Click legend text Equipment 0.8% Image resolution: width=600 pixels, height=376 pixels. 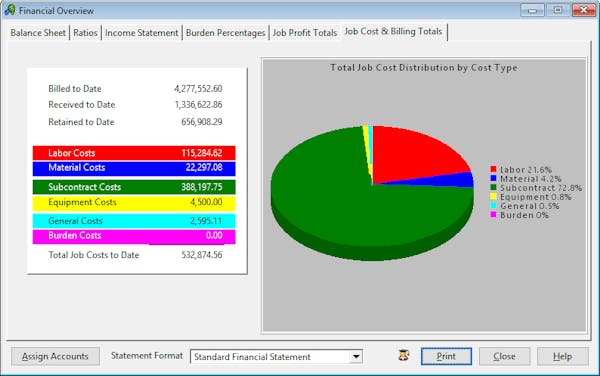pyautogui.click(x=536, y=197)
